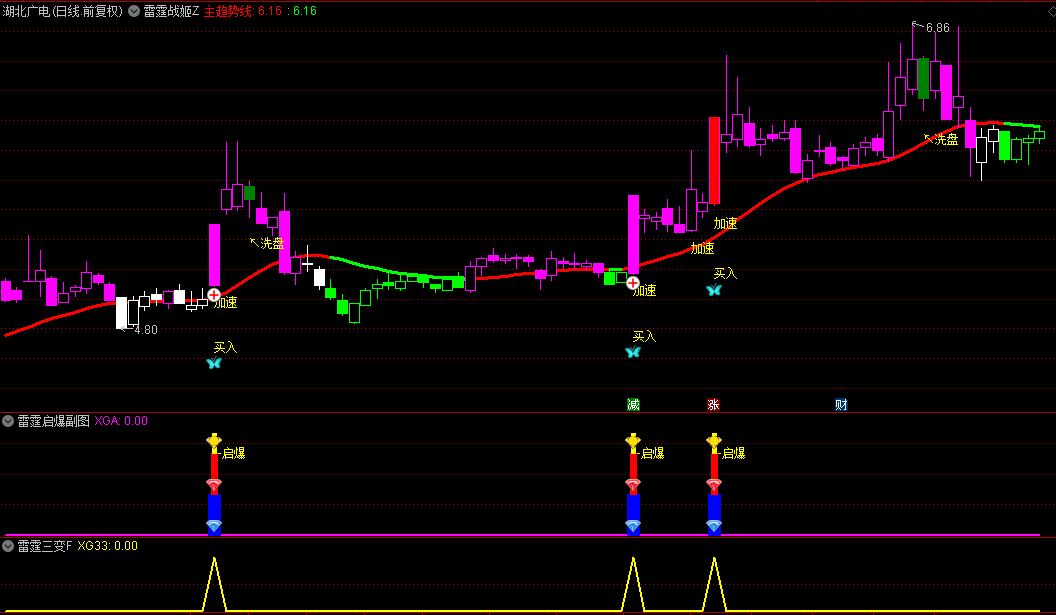Click the 启爆 label below the 涨 marker

733,453
